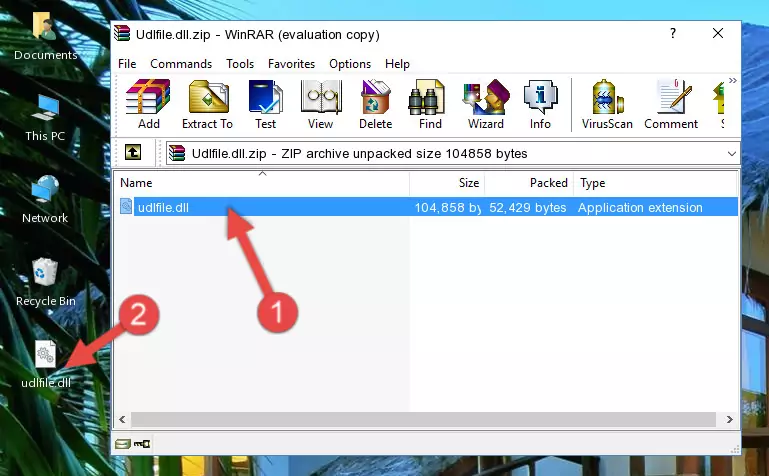Screen dimensions: 769x476
Task: Open the address bar dropdown arrow
Action: (731, 154)
